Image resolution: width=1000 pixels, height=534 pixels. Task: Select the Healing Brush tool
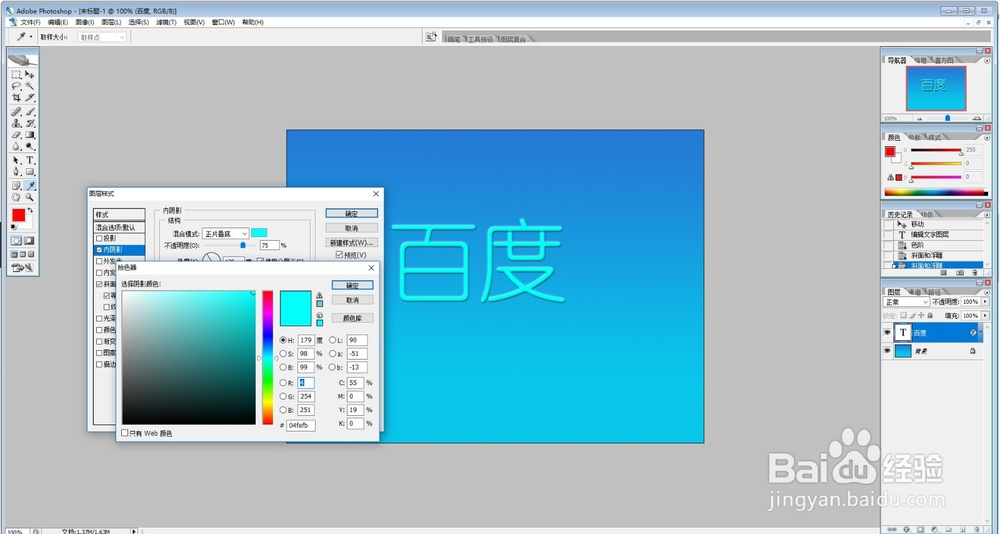click(x=17, y=112)
